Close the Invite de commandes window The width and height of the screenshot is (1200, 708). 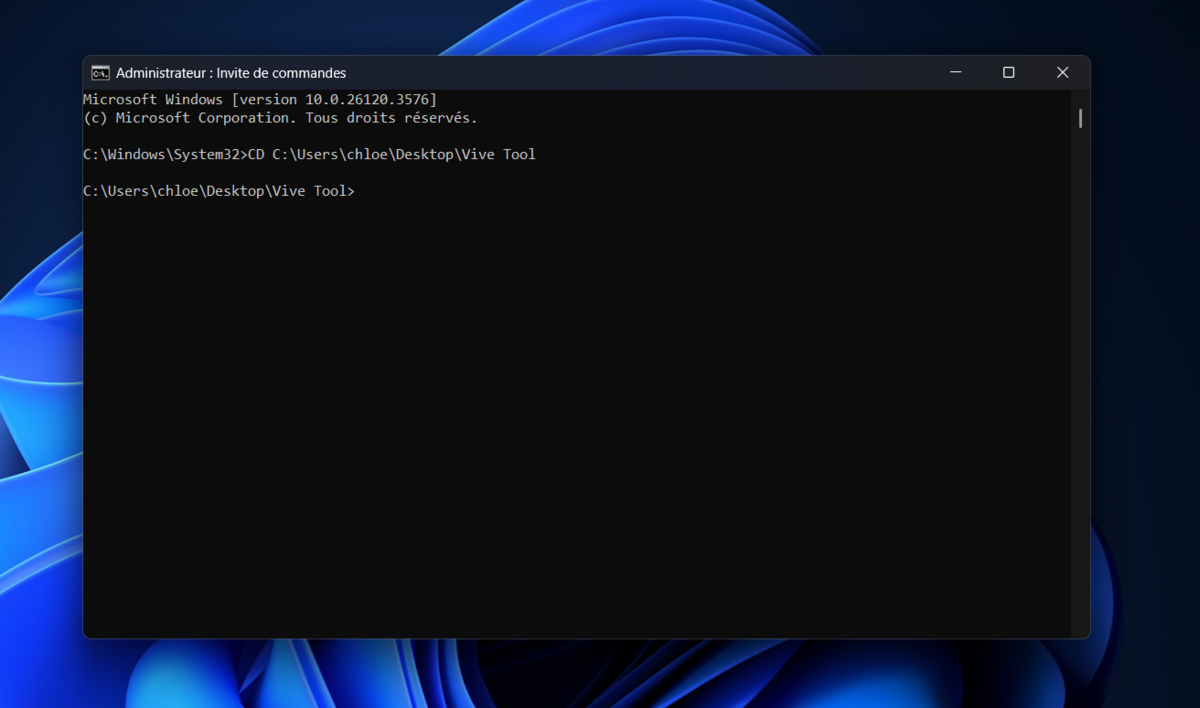[x=1062, y=72]
